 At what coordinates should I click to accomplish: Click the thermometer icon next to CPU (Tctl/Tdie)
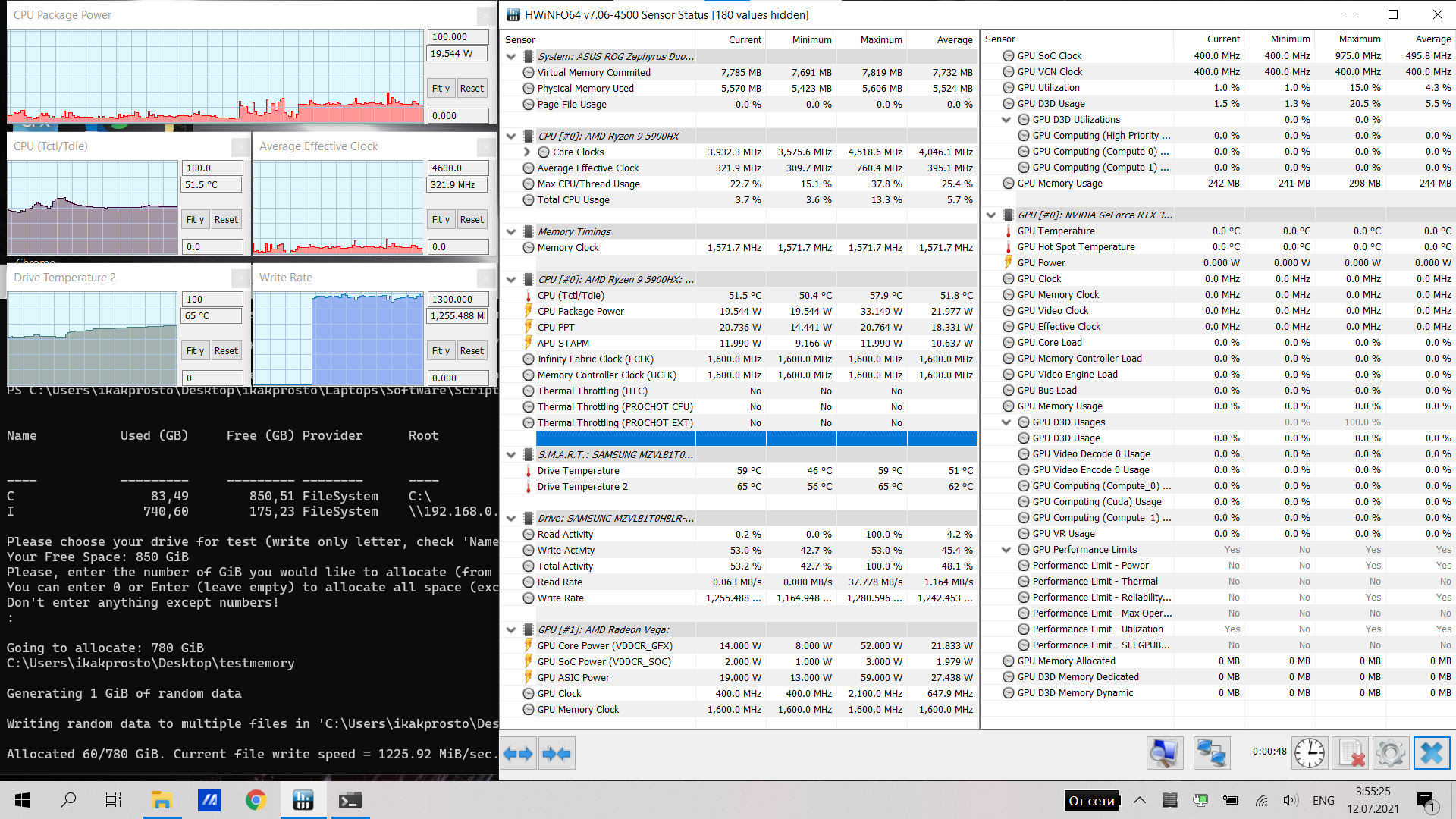[x=529, y=296]
